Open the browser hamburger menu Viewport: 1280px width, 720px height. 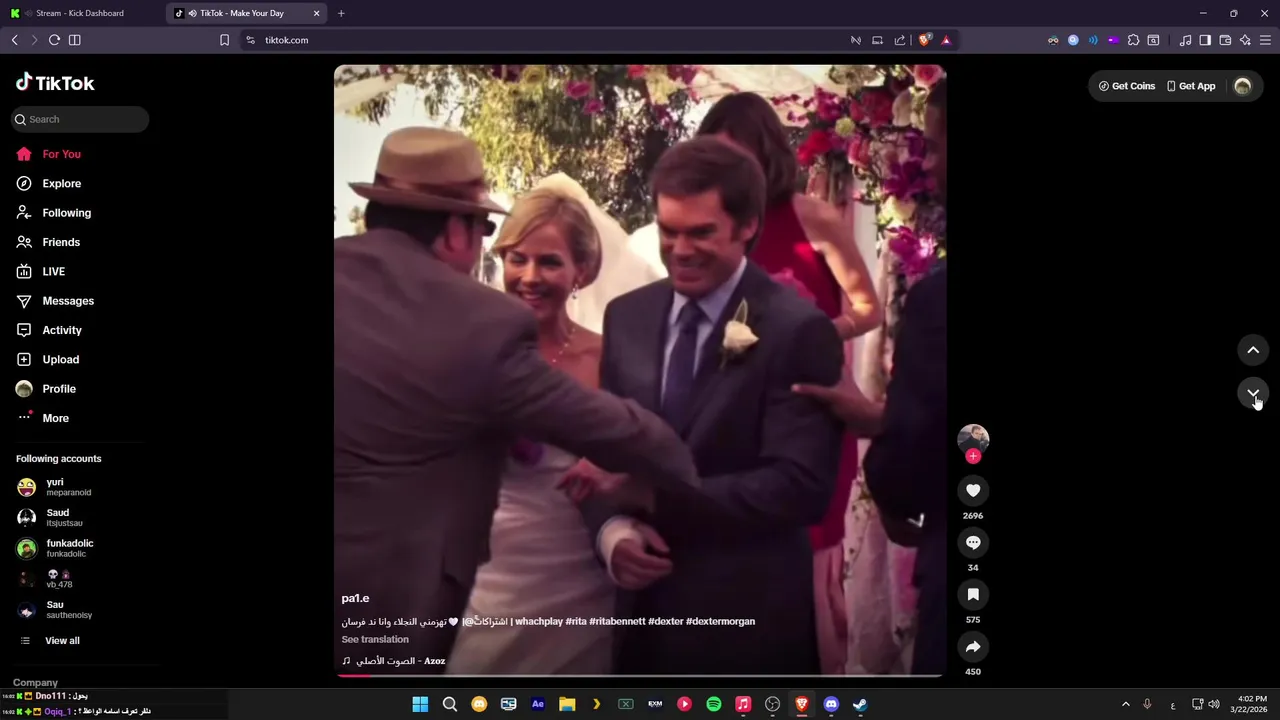click(x=1266, y=40)
